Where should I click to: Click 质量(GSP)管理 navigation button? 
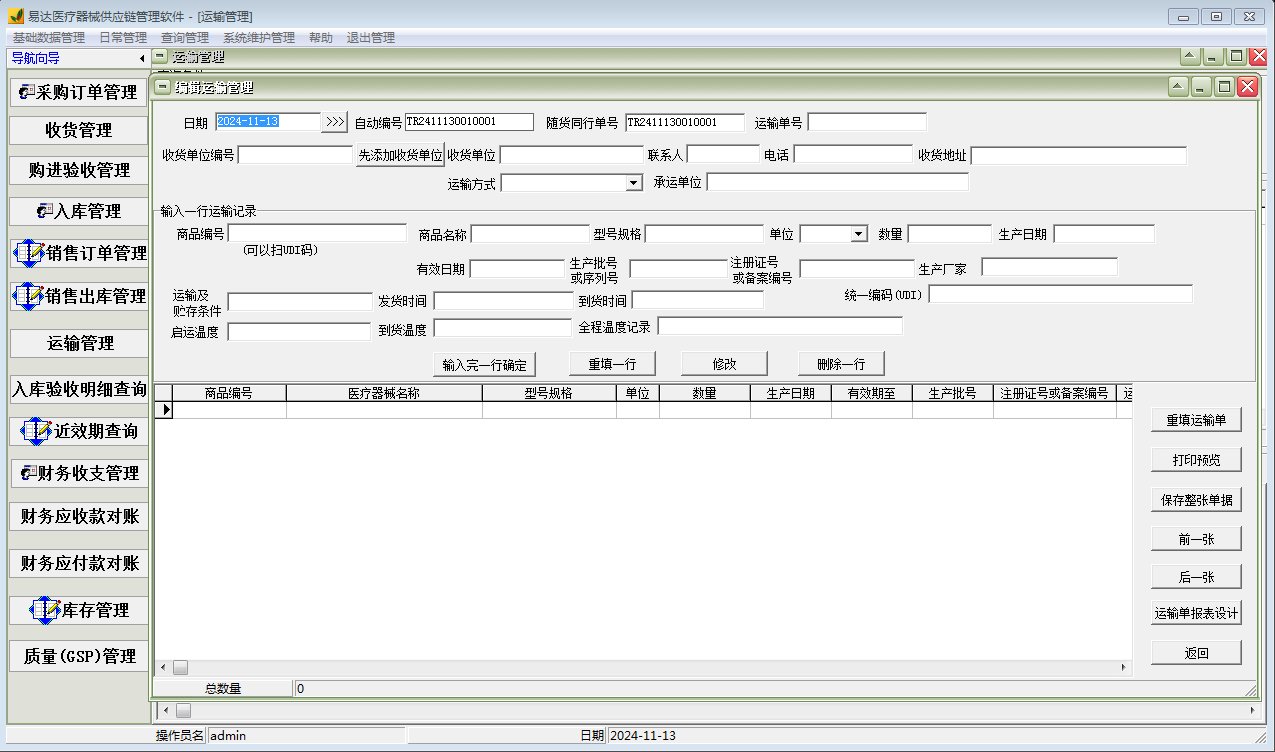point(78,656)
